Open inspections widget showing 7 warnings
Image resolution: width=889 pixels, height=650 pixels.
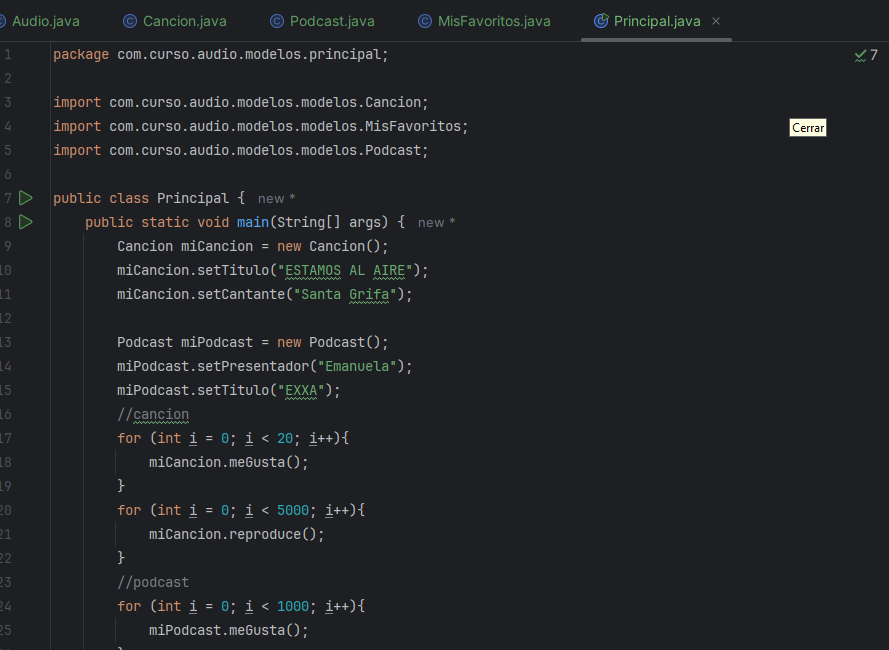(x=866, y=55)
